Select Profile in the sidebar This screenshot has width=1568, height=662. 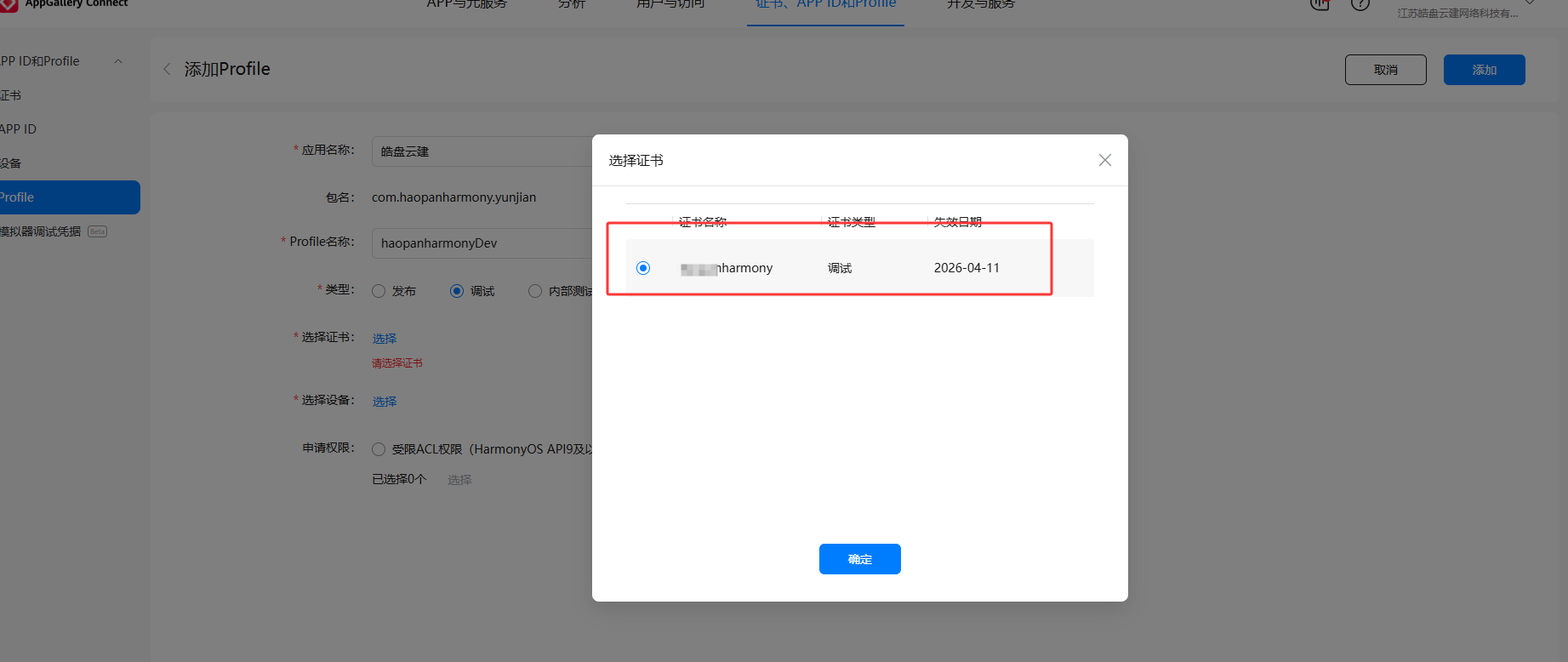(x=70, y=197)
